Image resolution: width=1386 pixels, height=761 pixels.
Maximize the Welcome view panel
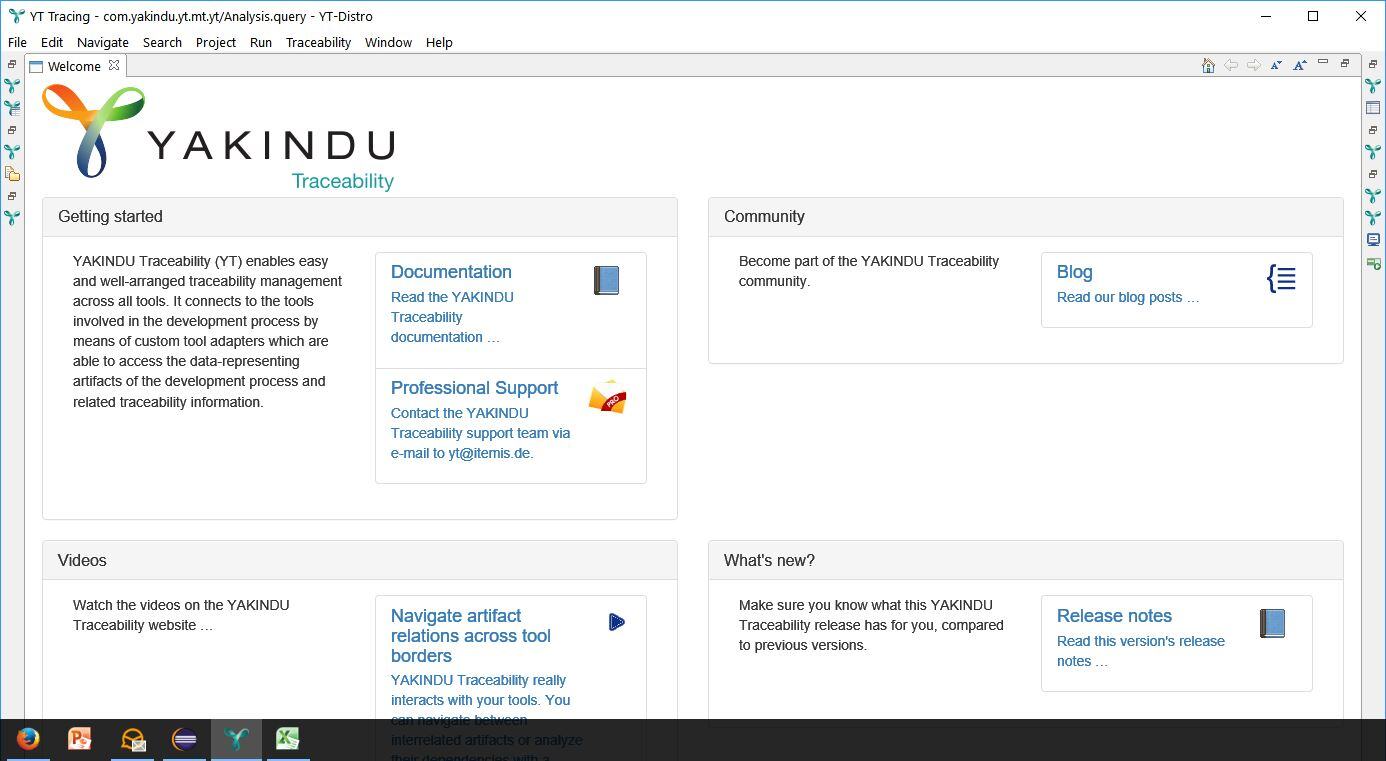point(1345,63)
